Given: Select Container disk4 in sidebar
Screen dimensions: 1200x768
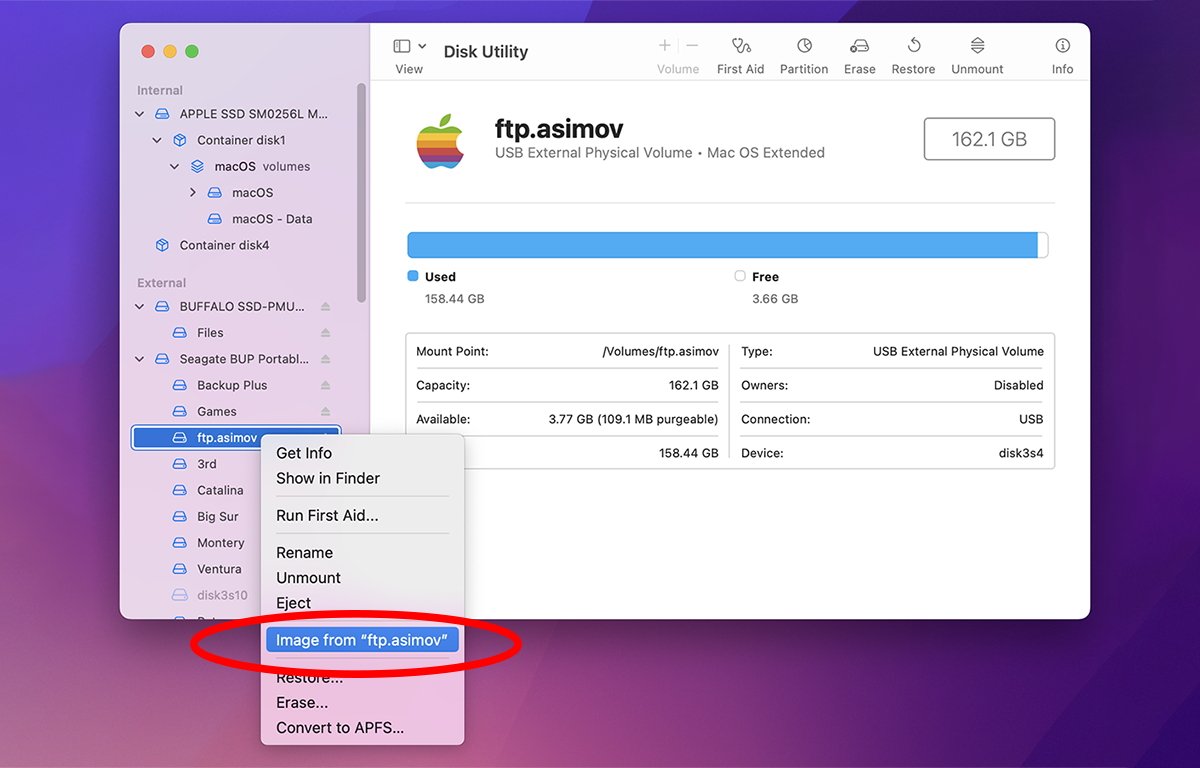Looking at the screenshot, I should tap(224, 245).
